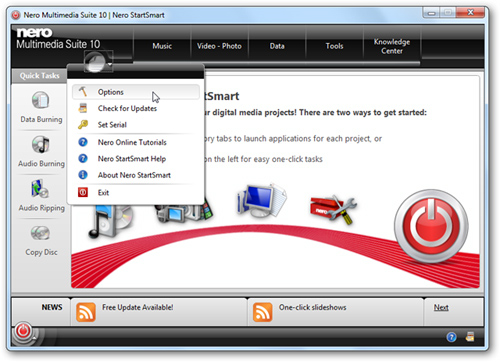
Task: Select Check for Updates menu entry
Action: pyautogui.click(x=136, y=108)
